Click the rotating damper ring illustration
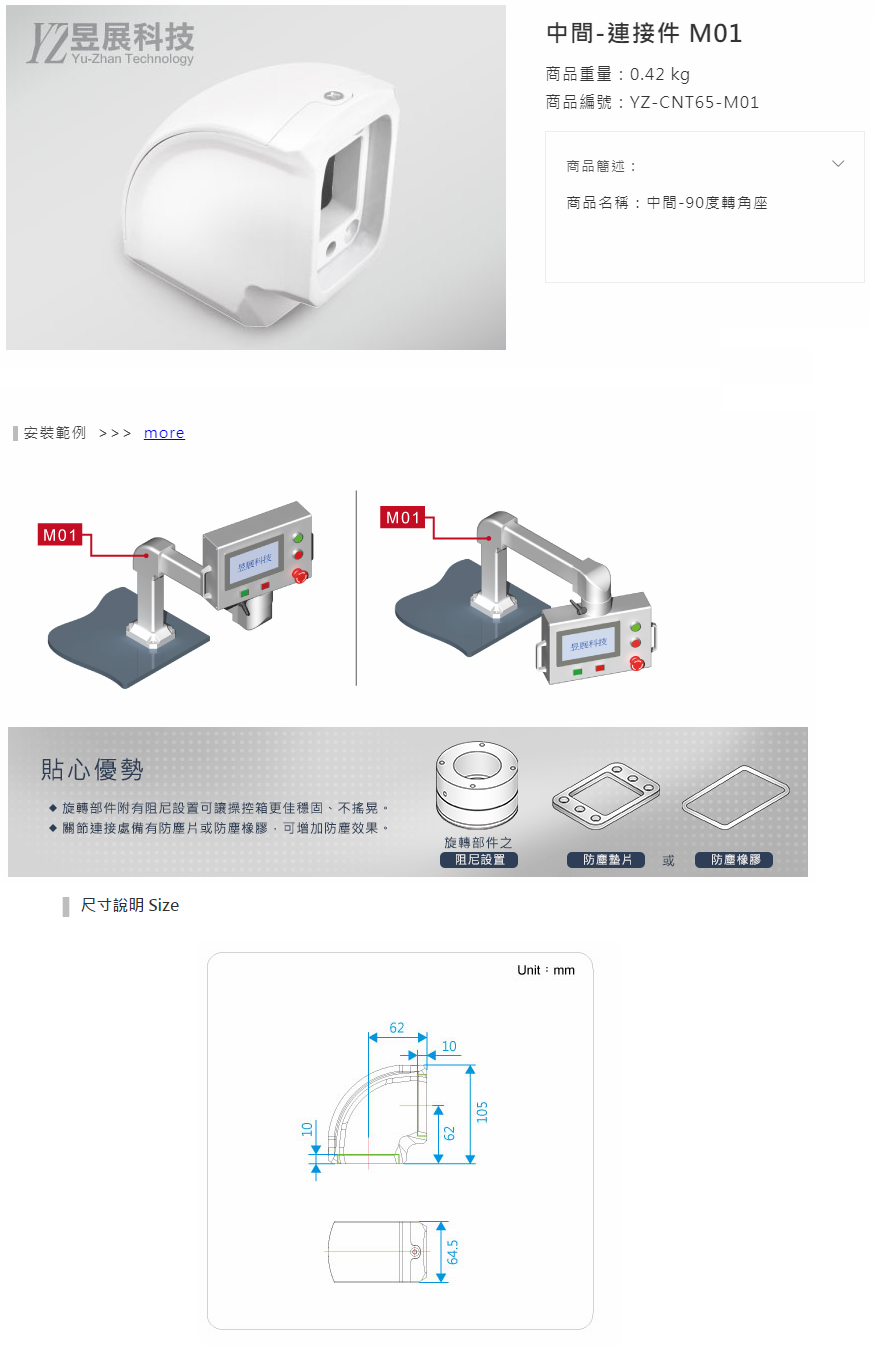The width and height of the screenshot is (875, 1368). pyautogui.click(x=478, y=783)
